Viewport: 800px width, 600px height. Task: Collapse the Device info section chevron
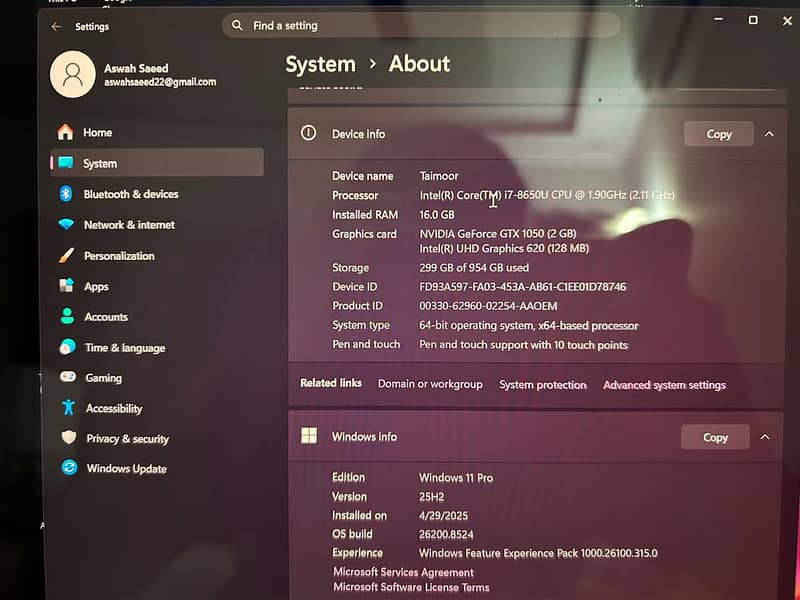pyautogui.click(x=769, y=134)
